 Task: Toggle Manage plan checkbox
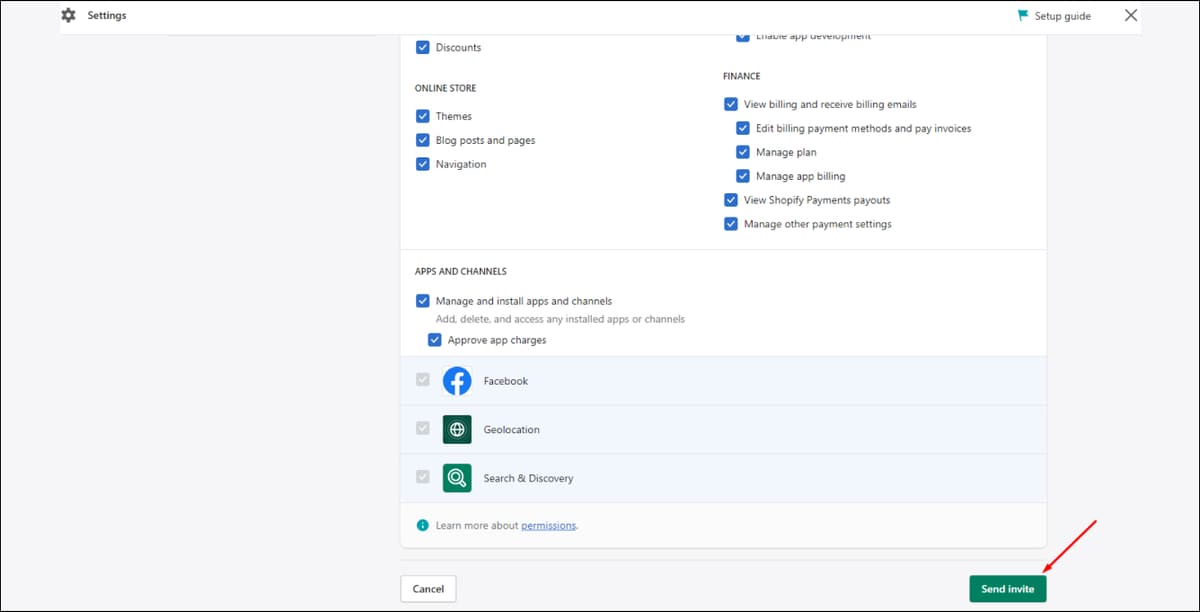[x=743, y=152]
